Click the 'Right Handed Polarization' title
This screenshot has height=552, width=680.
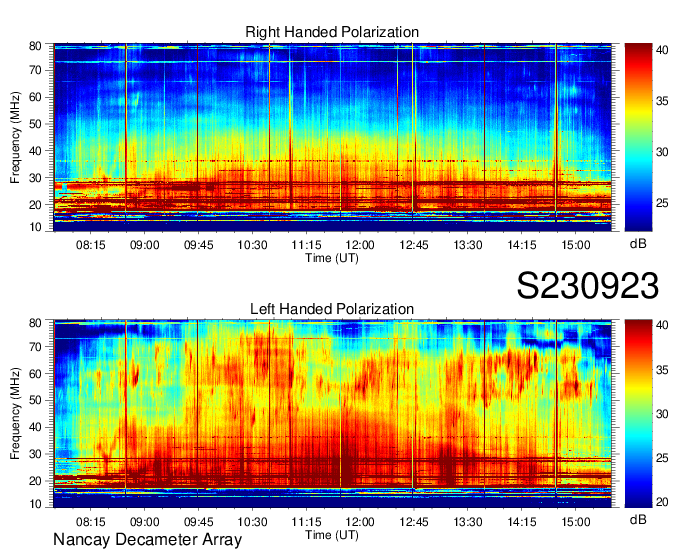pos(332,32)
